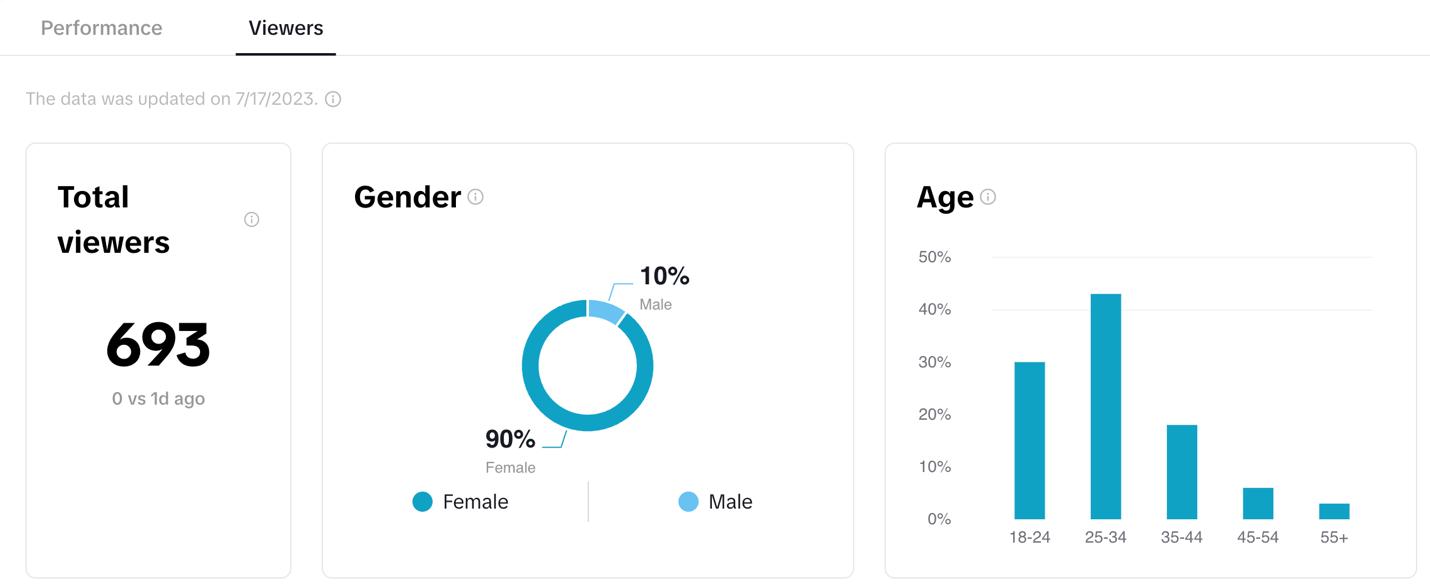Toggle the Female legend item

[475, 502]
